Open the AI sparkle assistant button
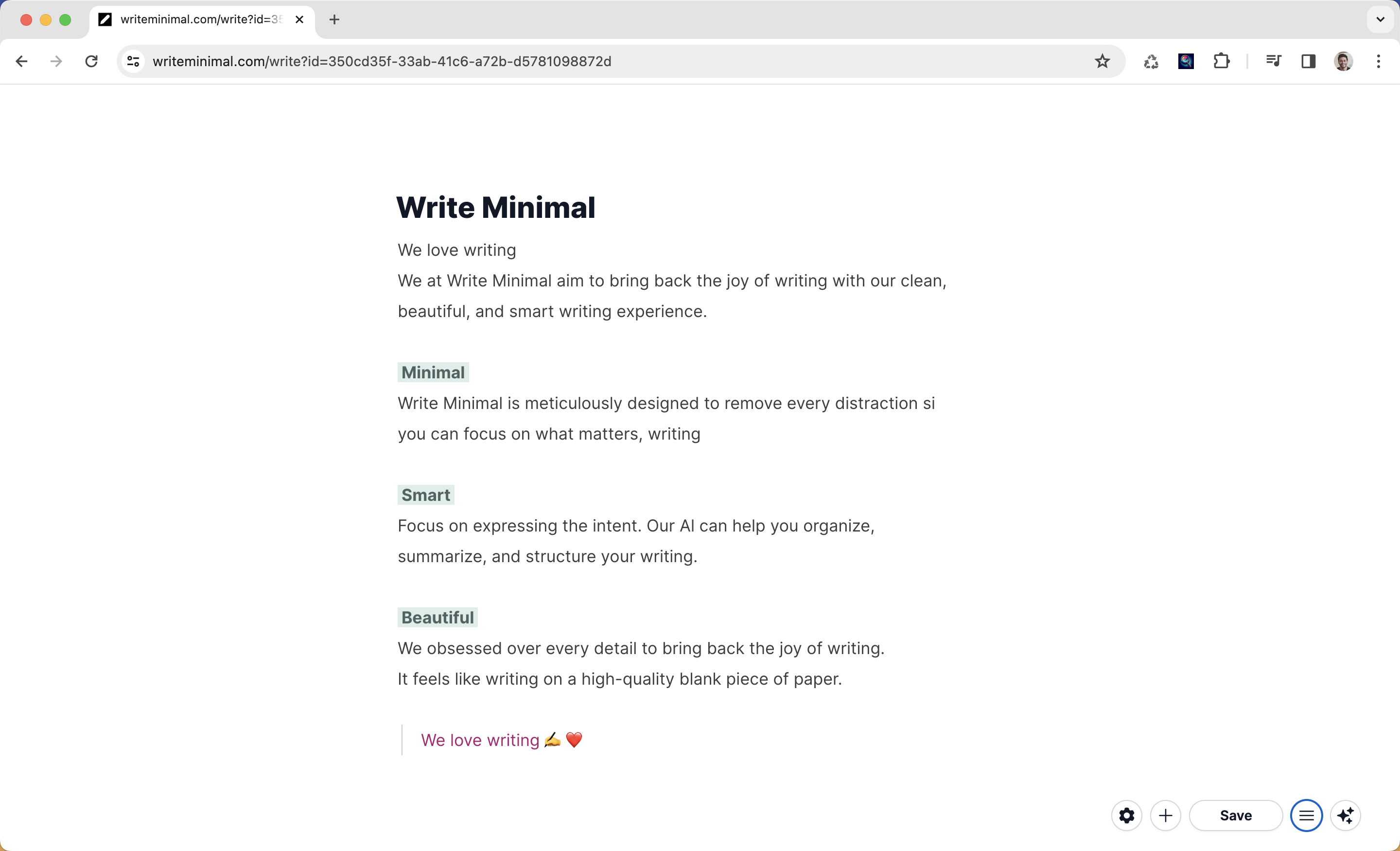This screenshot has width=1400, height=851. click(1346, 815)
